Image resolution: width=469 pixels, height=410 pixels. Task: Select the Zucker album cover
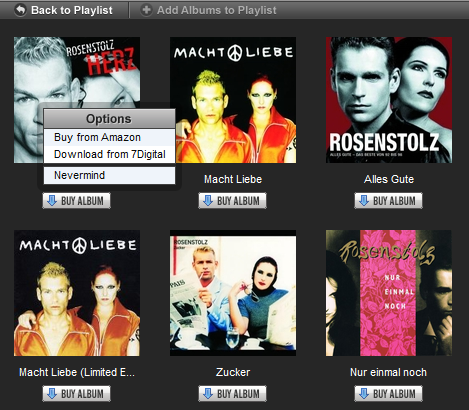click(233, 293)
